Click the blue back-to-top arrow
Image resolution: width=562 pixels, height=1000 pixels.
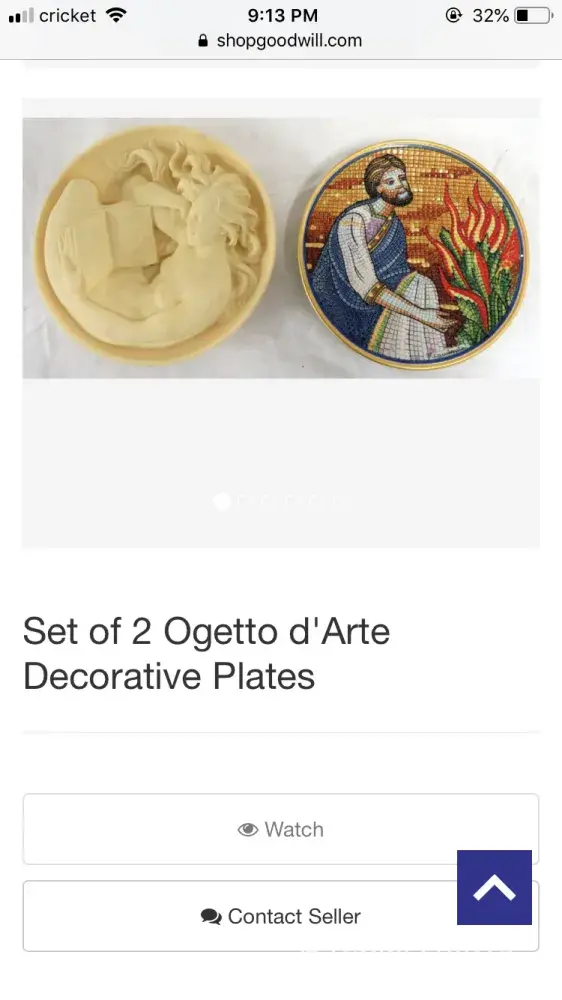click(x=494, y=887)
